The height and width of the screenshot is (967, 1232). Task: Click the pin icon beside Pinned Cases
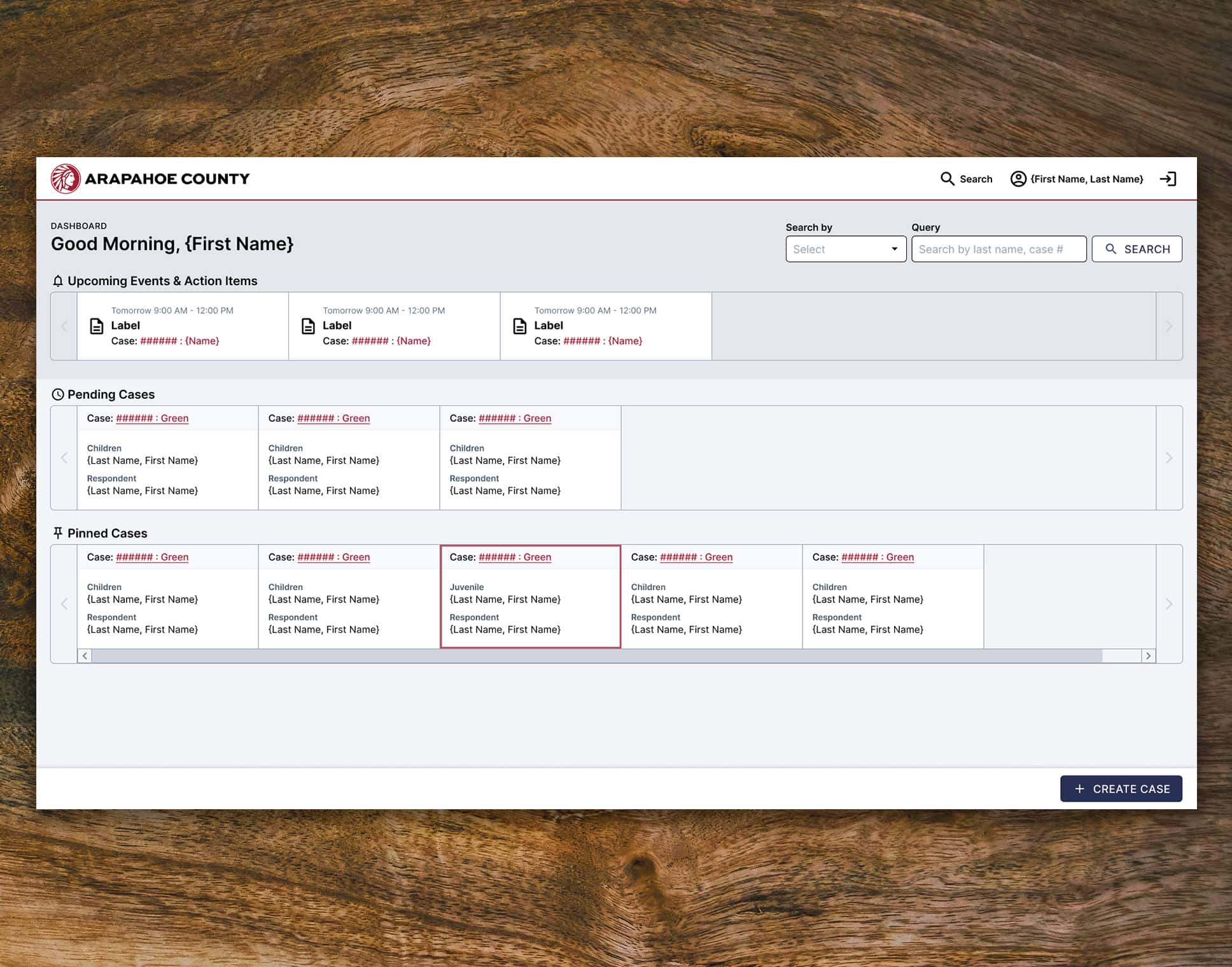(58, 533)
